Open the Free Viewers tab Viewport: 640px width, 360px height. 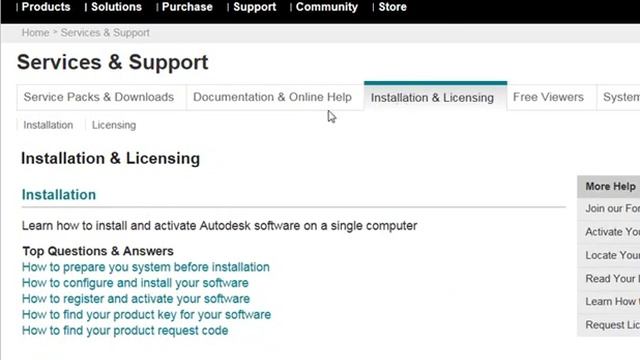(548, 97)
